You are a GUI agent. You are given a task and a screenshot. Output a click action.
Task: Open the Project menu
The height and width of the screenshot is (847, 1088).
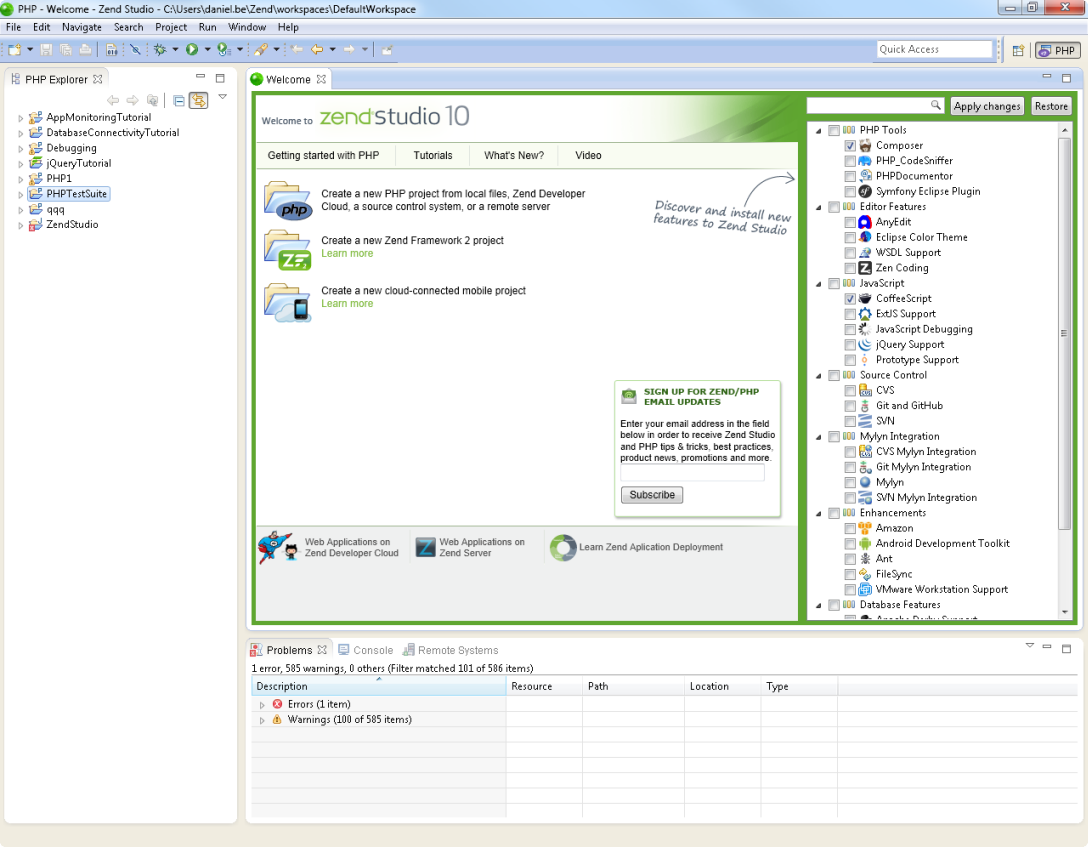click(x=171, y=27)
